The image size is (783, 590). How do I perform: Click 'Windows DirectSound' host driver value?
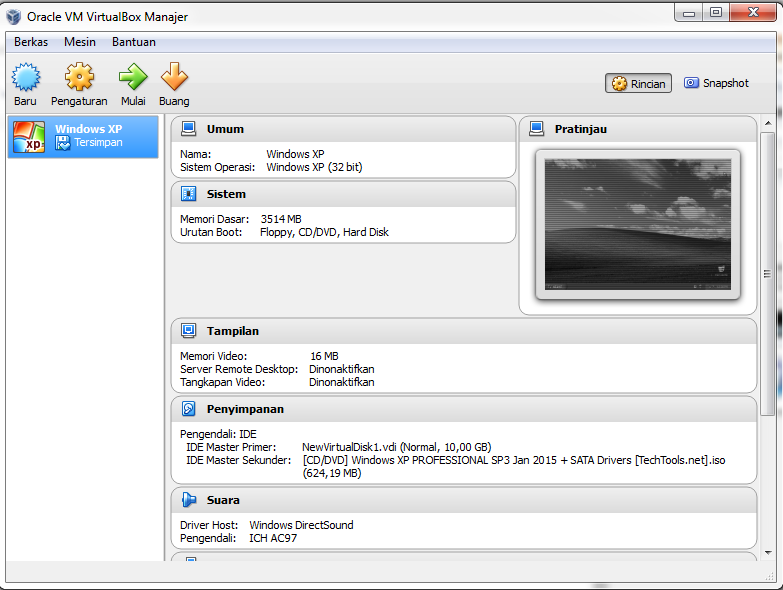click(x=301, y=525)
